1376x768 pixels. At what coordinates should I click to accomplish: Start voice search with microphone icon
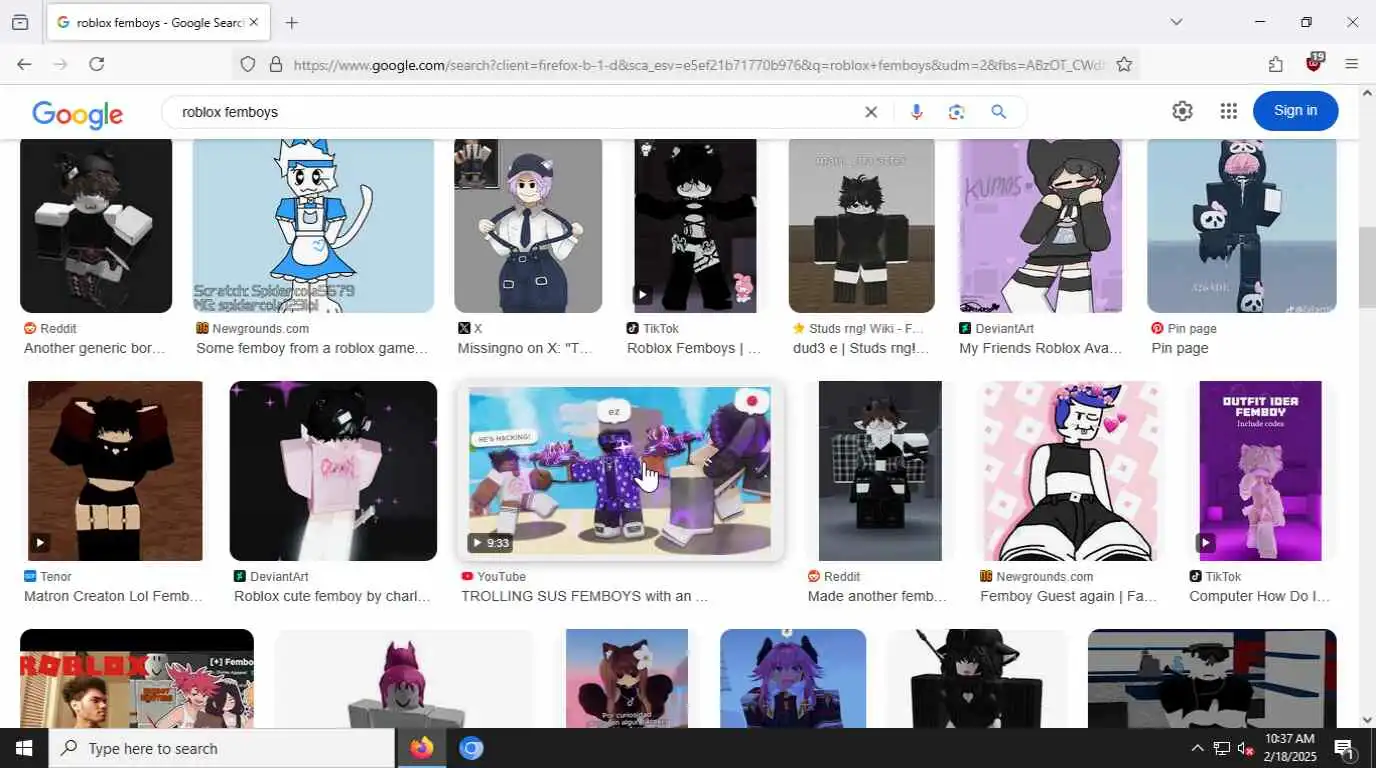(x=916, y=112)
